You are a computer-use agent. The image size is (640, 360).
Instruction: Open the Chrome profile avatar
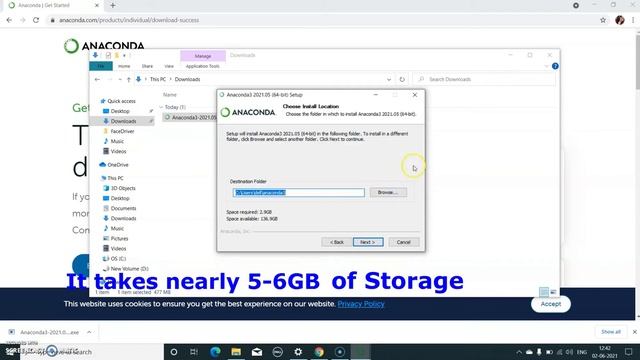620,20
